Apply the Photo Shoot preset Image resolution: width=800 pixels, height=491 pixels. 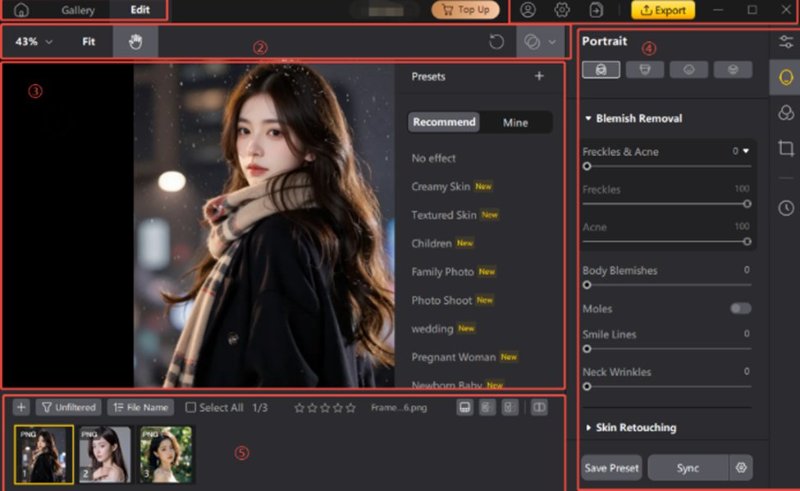442,300
